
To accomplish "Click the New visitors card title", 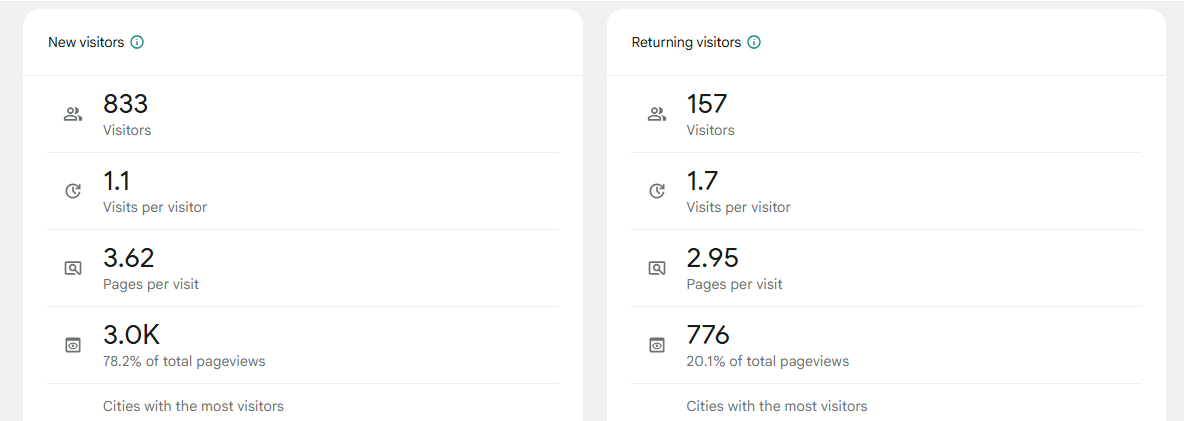I will 86,43.
